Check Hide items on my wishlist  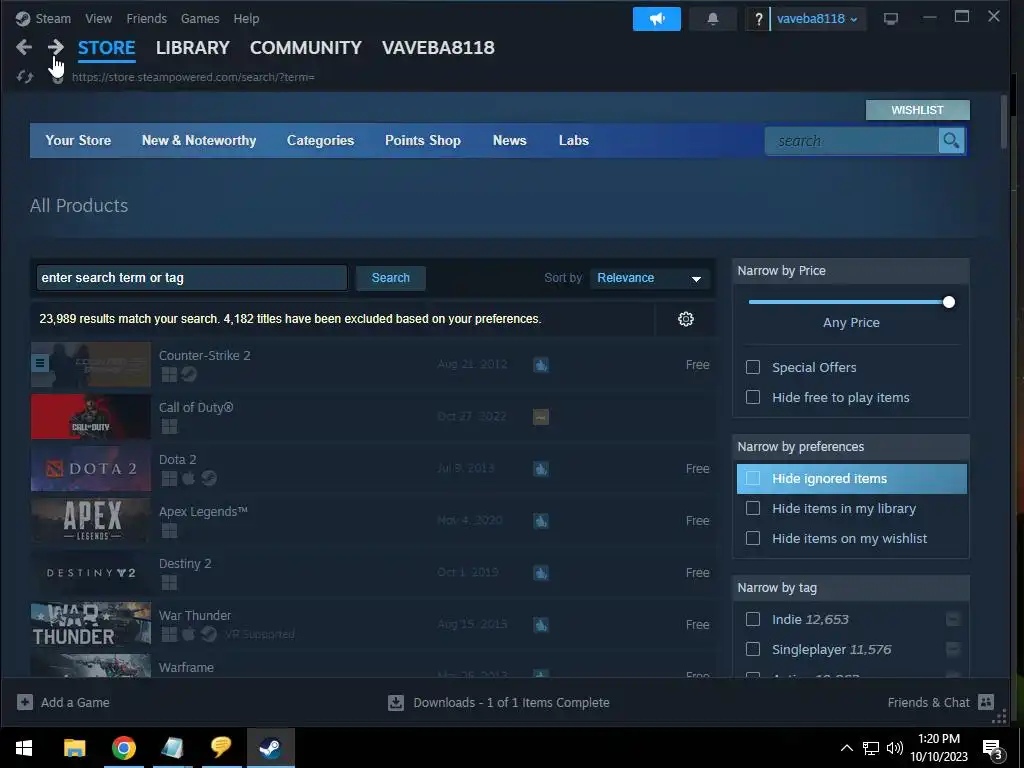coord(753,538)
